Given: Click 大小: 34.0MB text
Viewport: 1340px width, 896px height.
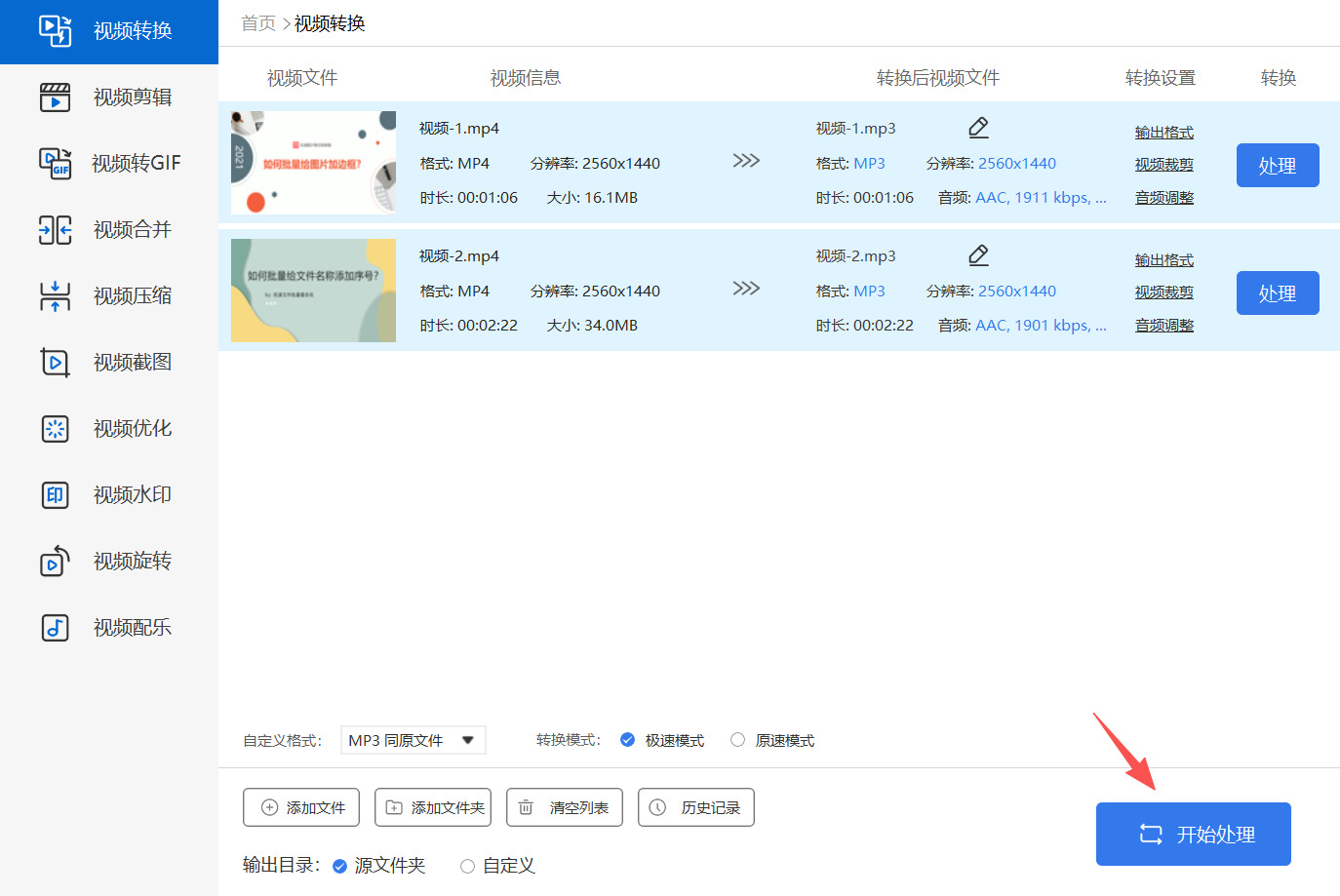Looking at the screenshot, I should point(592,326).
